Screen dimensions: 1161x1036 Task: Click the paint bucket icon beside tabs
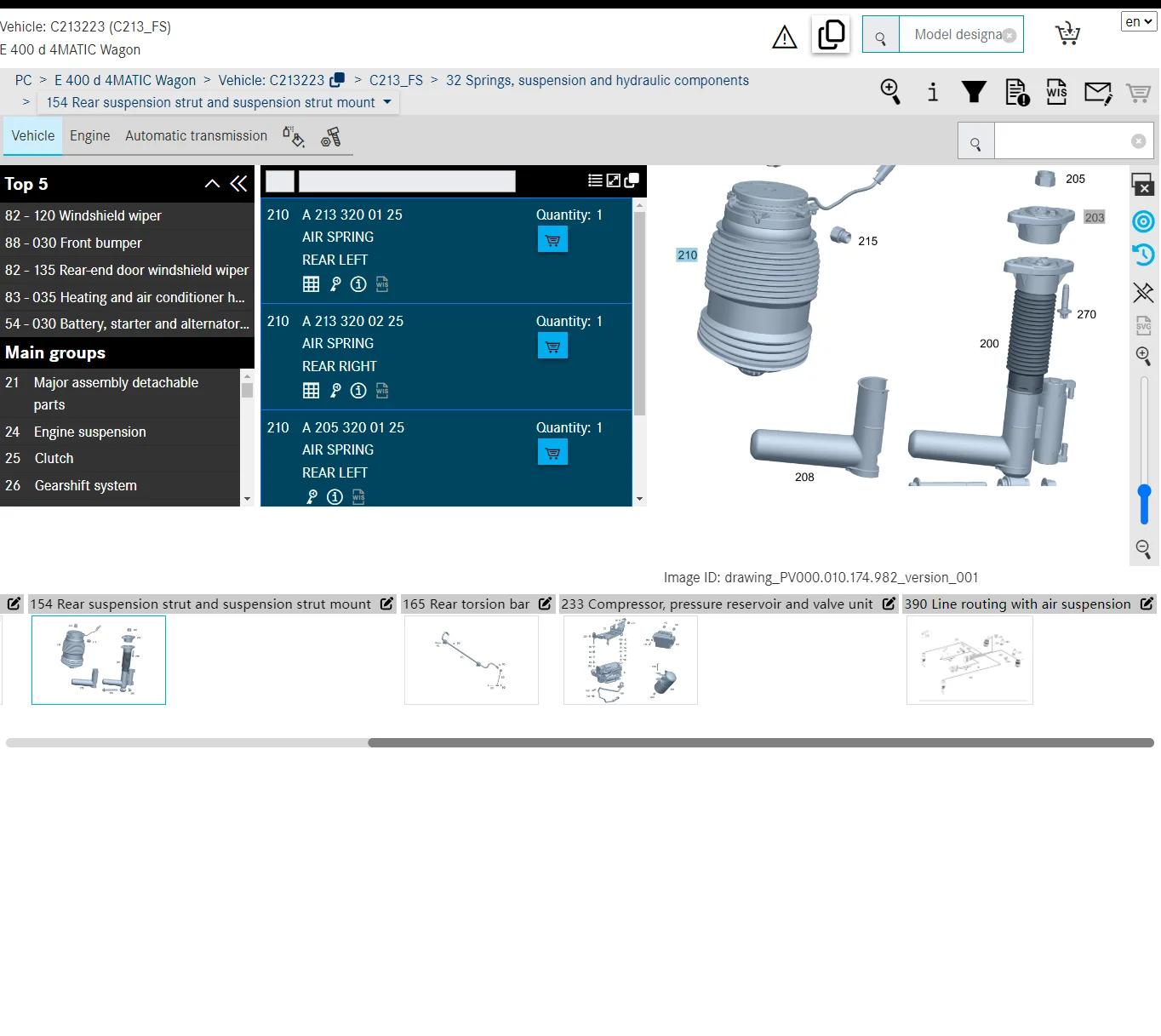click(x=294, y=137)
